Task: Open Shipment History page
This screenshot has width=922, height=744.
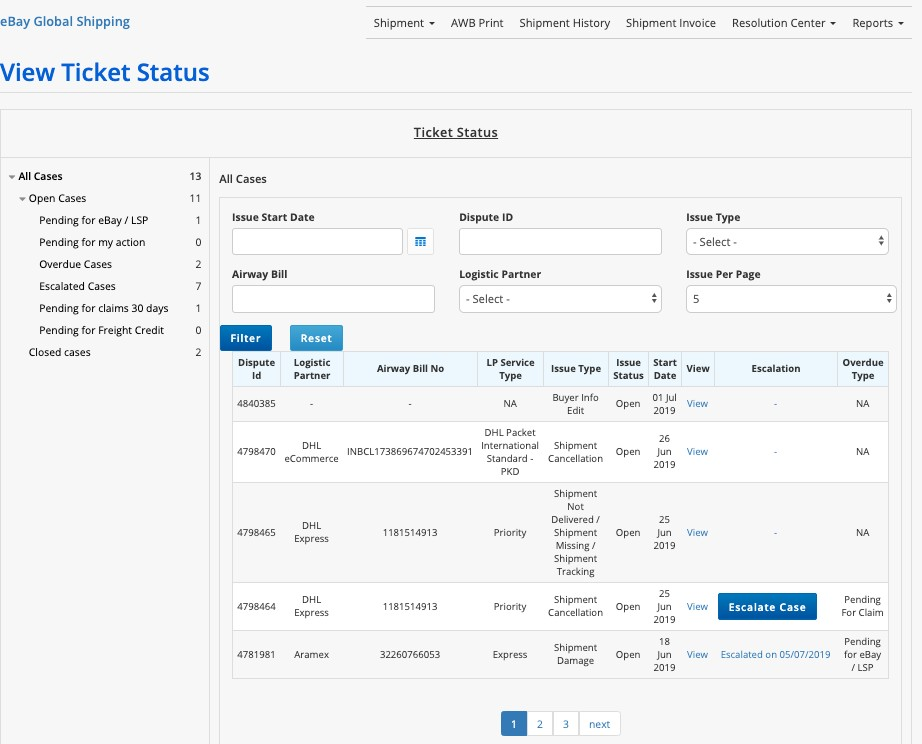Action: coord(564,23)
